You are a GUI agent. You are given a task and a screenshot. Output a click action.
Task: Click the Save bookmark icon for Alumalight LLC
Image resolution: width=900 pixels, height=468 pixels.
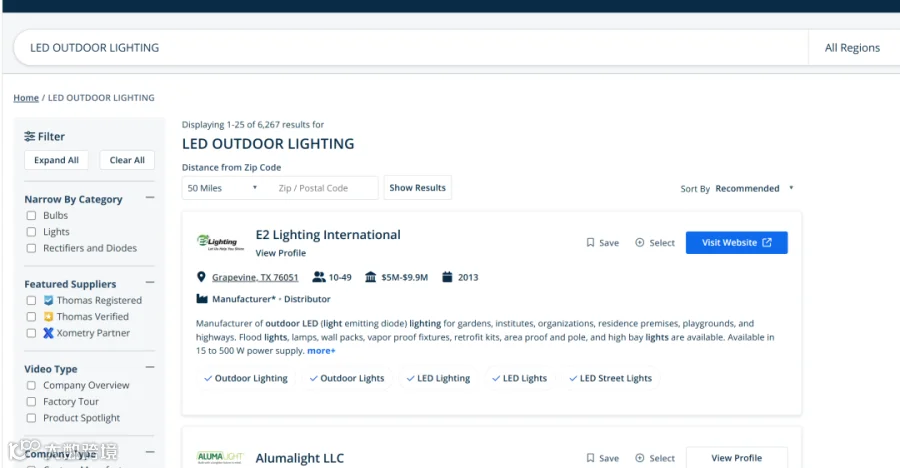(x=590, y=458)
